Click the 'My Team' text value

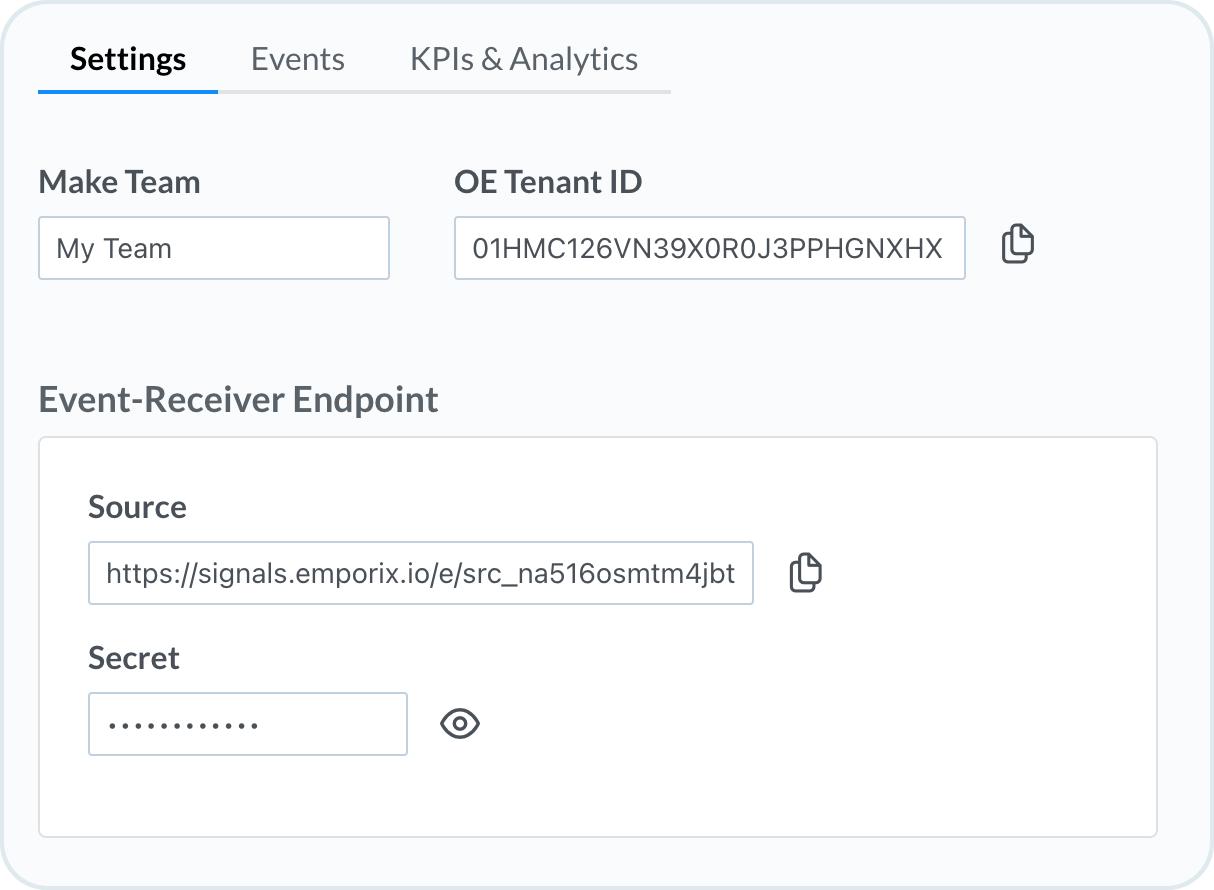click(114, 248)
